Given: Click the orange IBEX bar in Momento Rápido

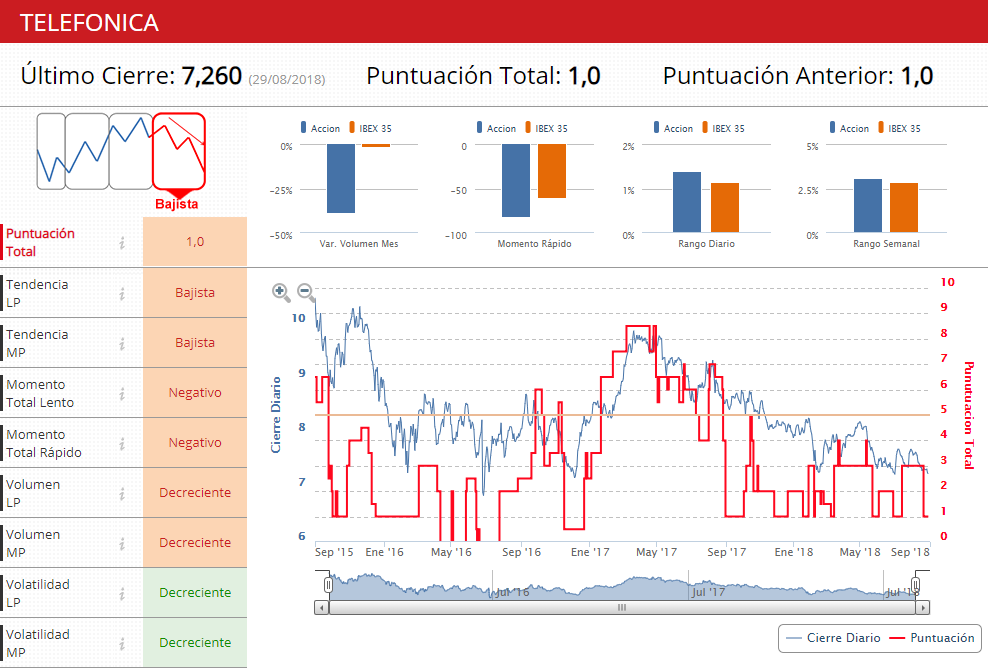Looking at the screenshot, I should (552, 171).
